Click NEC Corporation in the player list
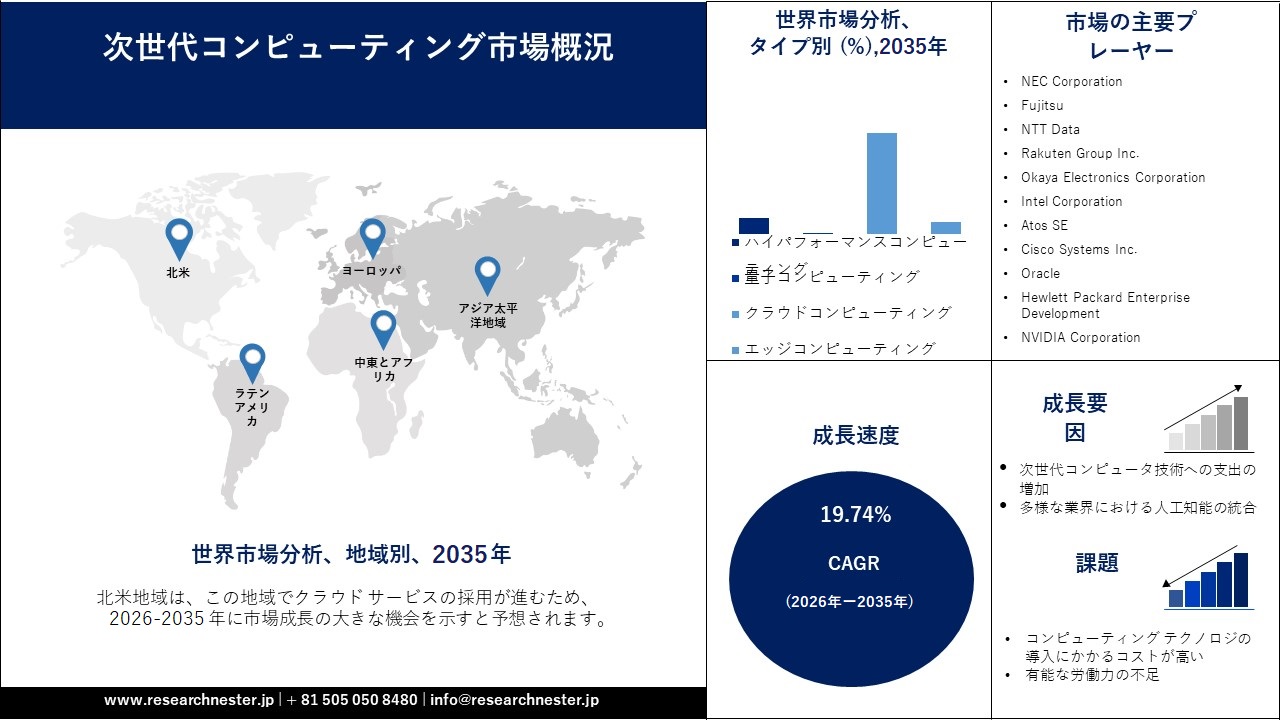The height and width of the screenshot is (720, 1280). coord(1071,81)
